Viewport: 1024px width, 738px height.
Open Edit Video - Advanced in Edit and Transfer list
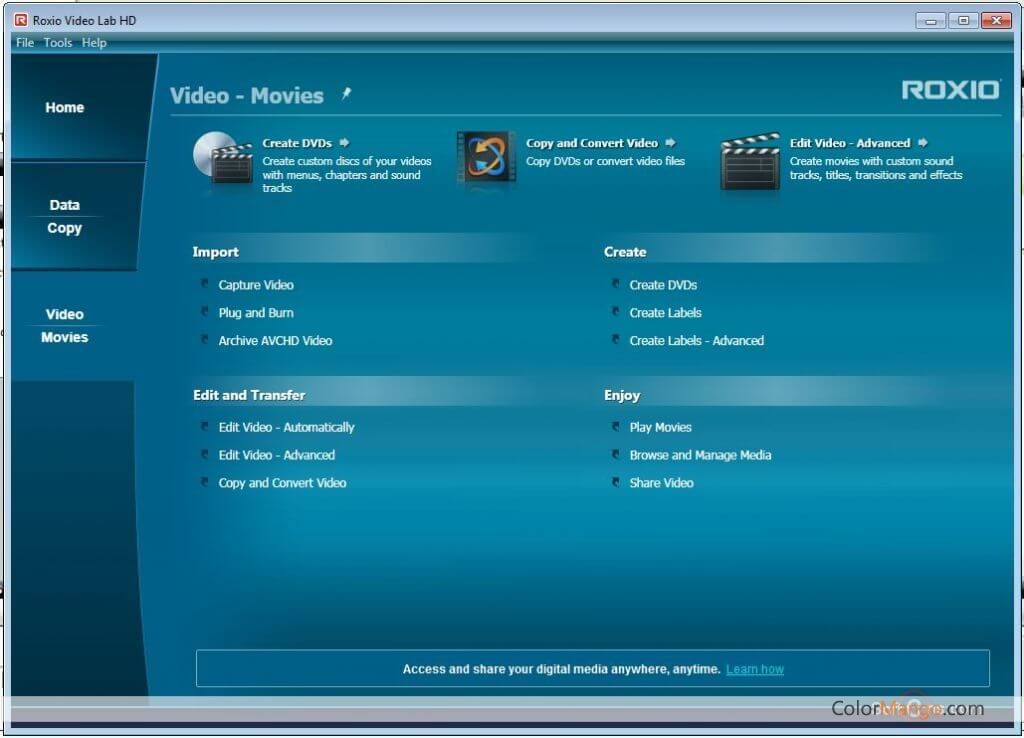(276, 455)
